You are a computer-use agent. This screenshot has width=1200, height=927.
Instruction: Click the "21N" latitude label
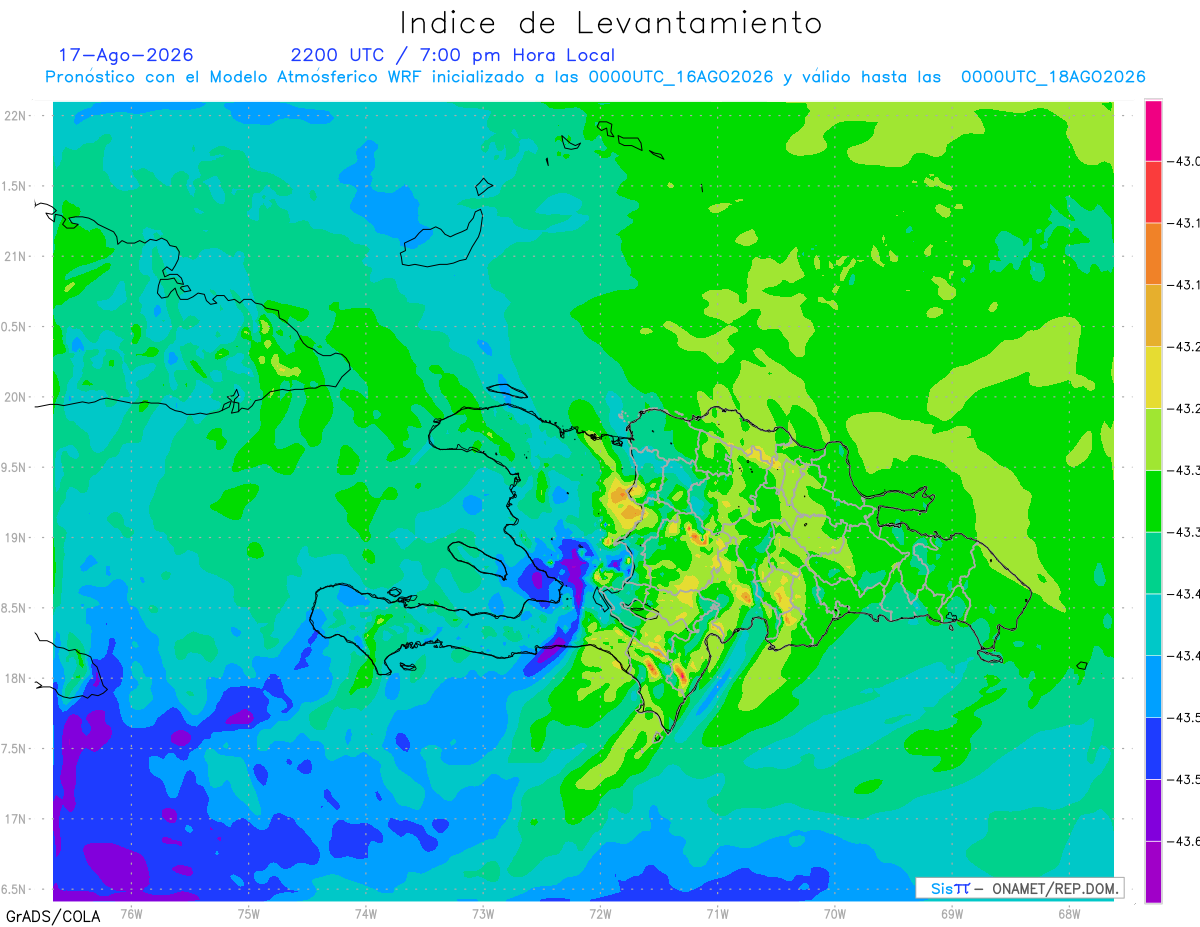click(15, 256)
